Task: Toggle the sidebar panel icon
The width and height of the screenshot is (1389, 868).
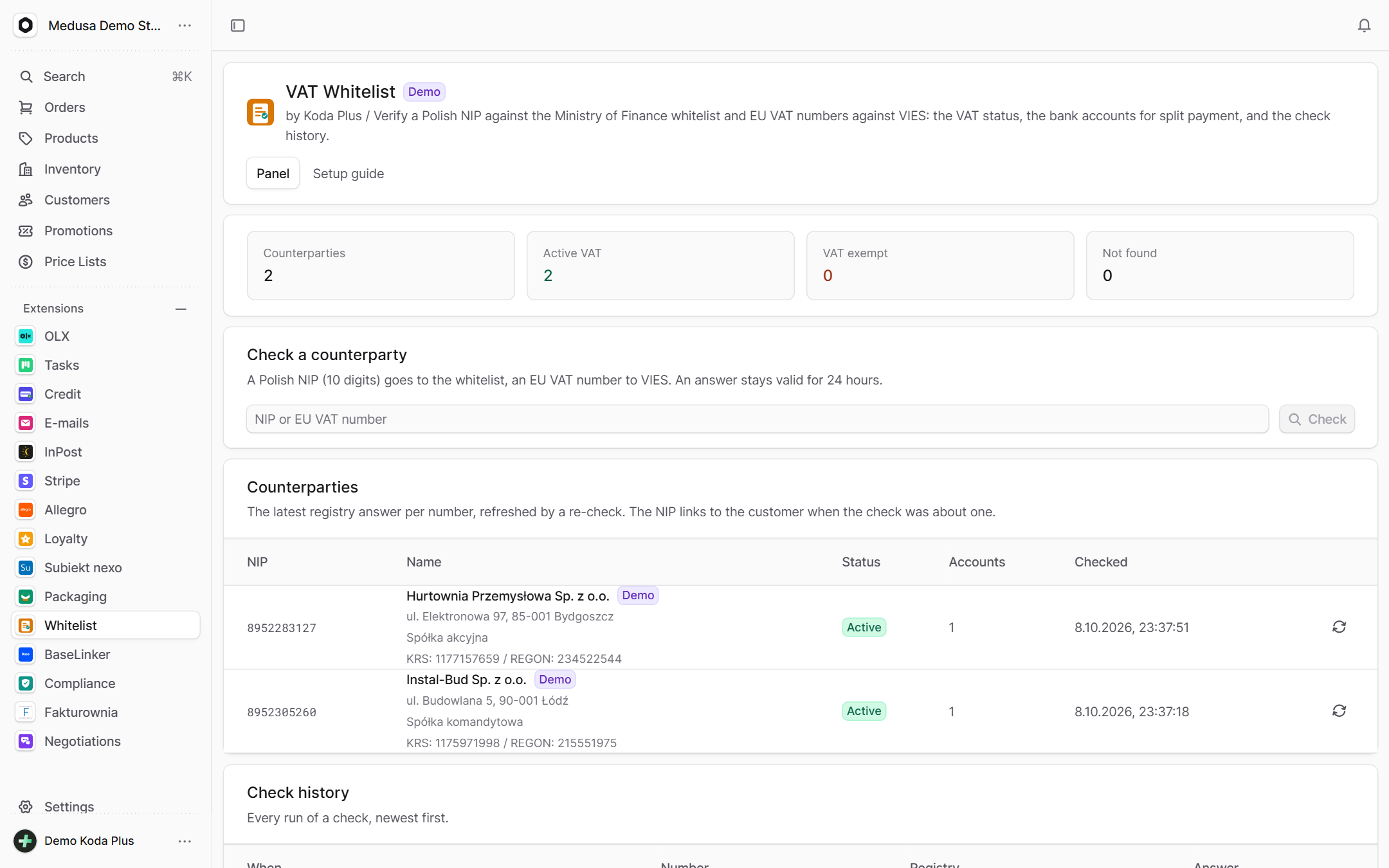Action: point(238,26)
